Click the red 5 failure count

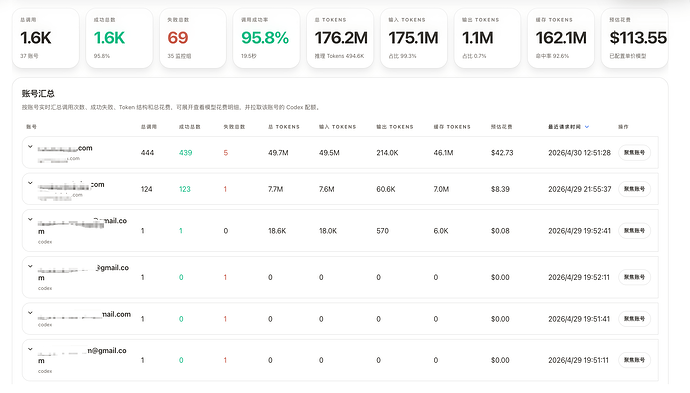click(226, 153)
